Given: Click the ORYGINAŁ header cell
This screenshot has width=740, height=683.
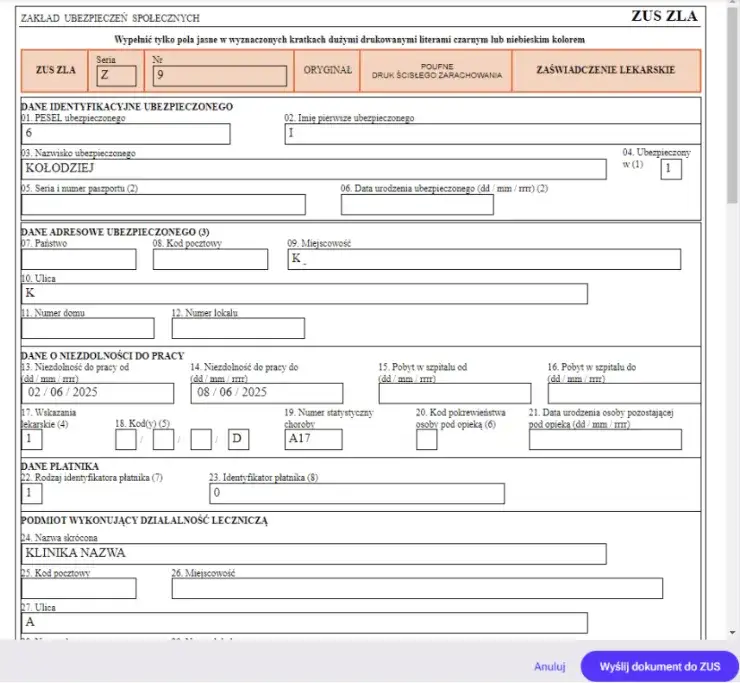Looking at the screenshot, I should tap(327, 71).
